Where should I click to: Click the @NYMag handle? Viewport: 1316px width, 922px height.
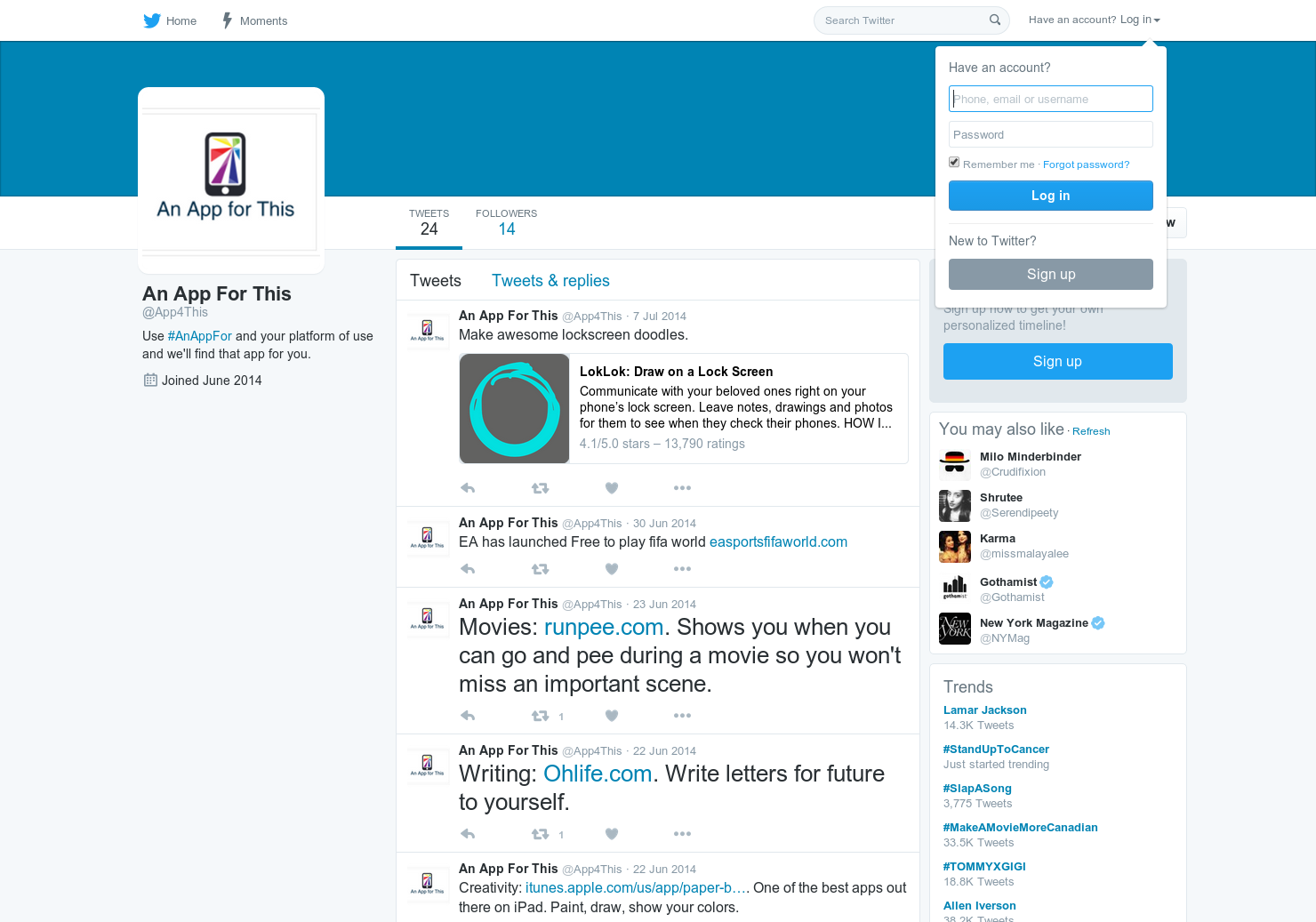1005,638
